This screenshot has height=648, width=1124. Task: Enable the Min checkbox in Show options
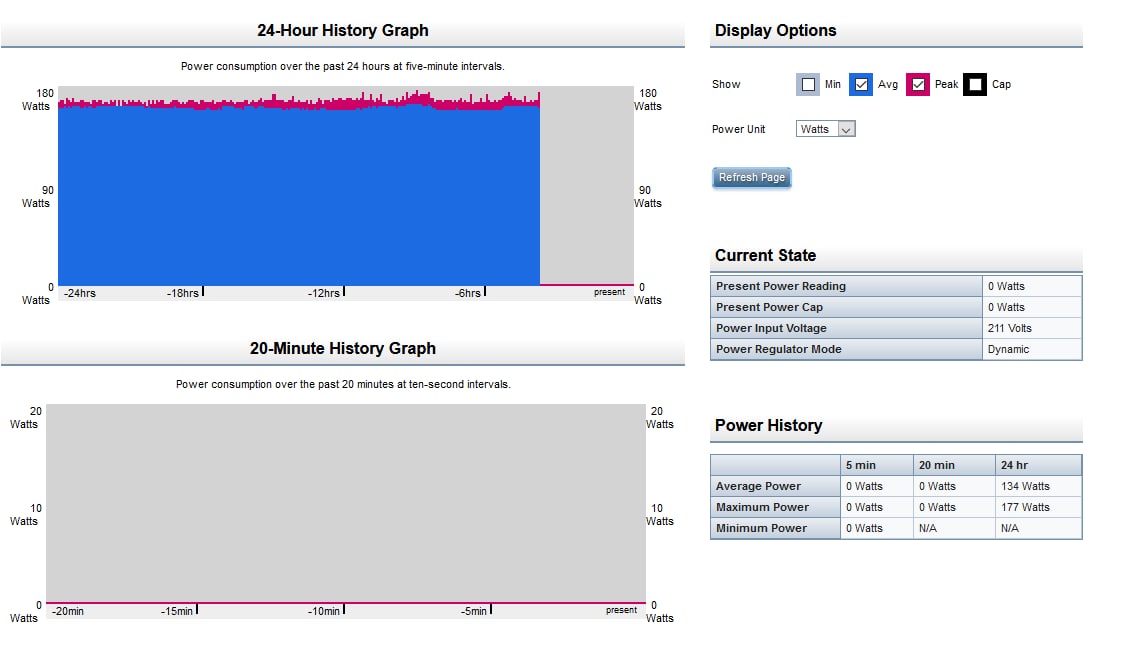[809, 85]
